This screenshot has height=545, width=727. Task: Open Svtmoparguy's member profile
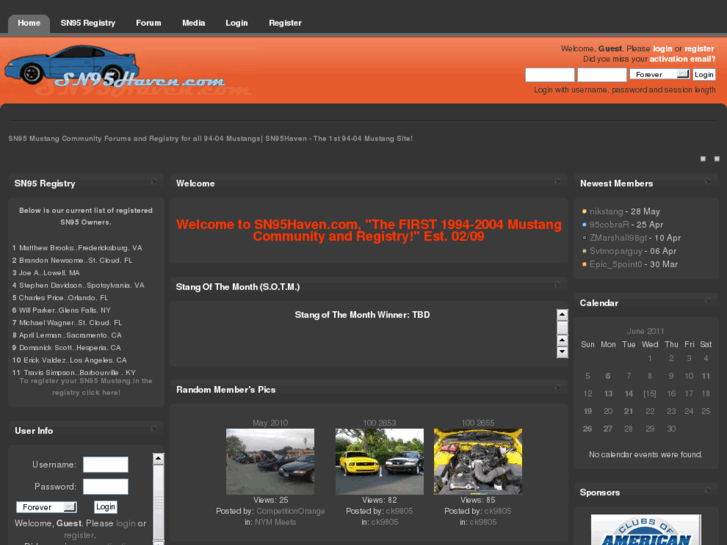[x=616, y=251]
